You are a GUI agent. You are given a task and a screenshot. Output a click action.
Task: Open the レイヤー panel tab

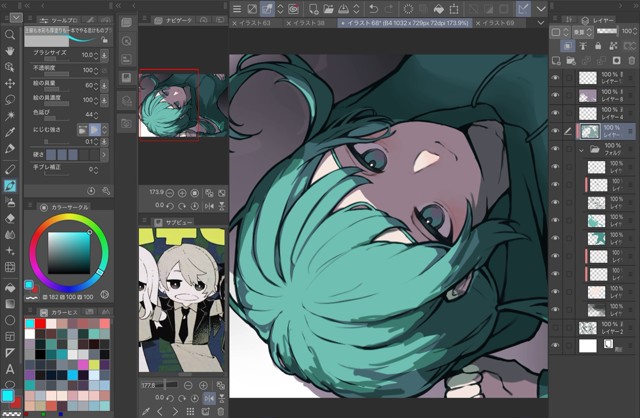pos(597,20)
